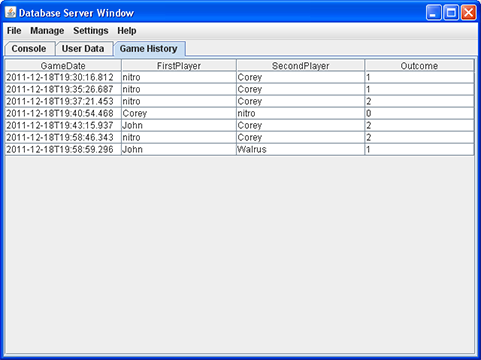The image size is (481, 360).
Task: Click Outcome 1 in 19:30:16.812 row
Action: pyautogui.click(x=419, y=77)
